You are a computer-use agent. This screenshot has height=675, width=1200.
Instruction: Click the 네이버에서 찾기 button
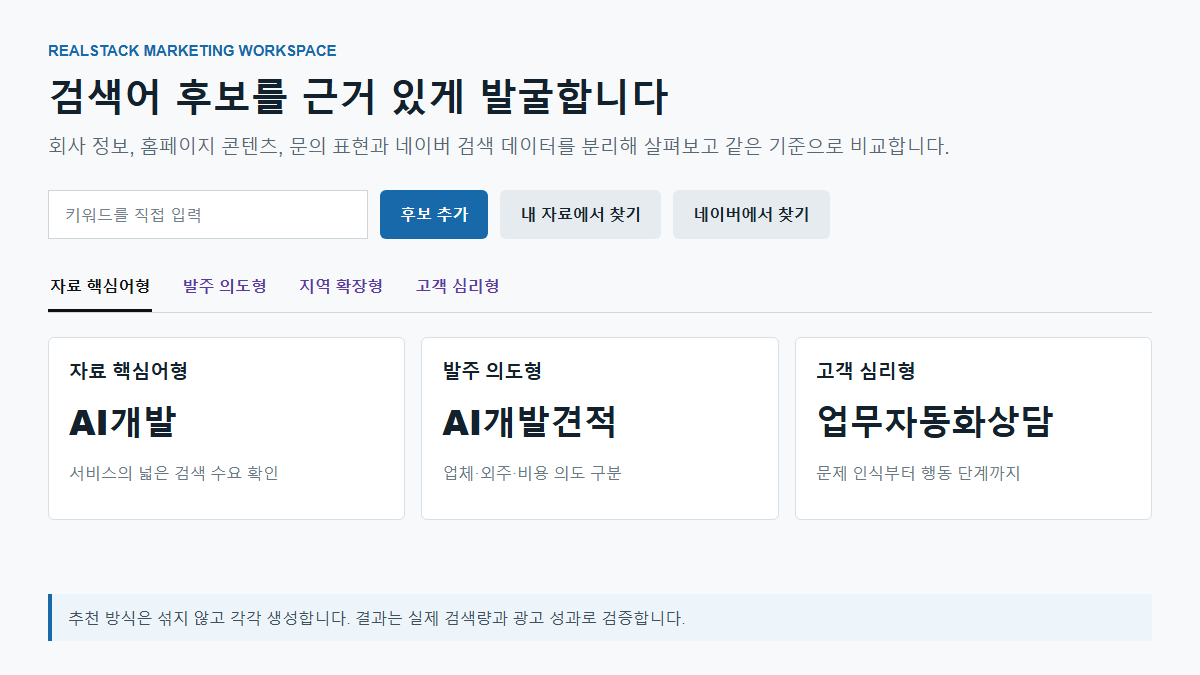tap(751, 214)
